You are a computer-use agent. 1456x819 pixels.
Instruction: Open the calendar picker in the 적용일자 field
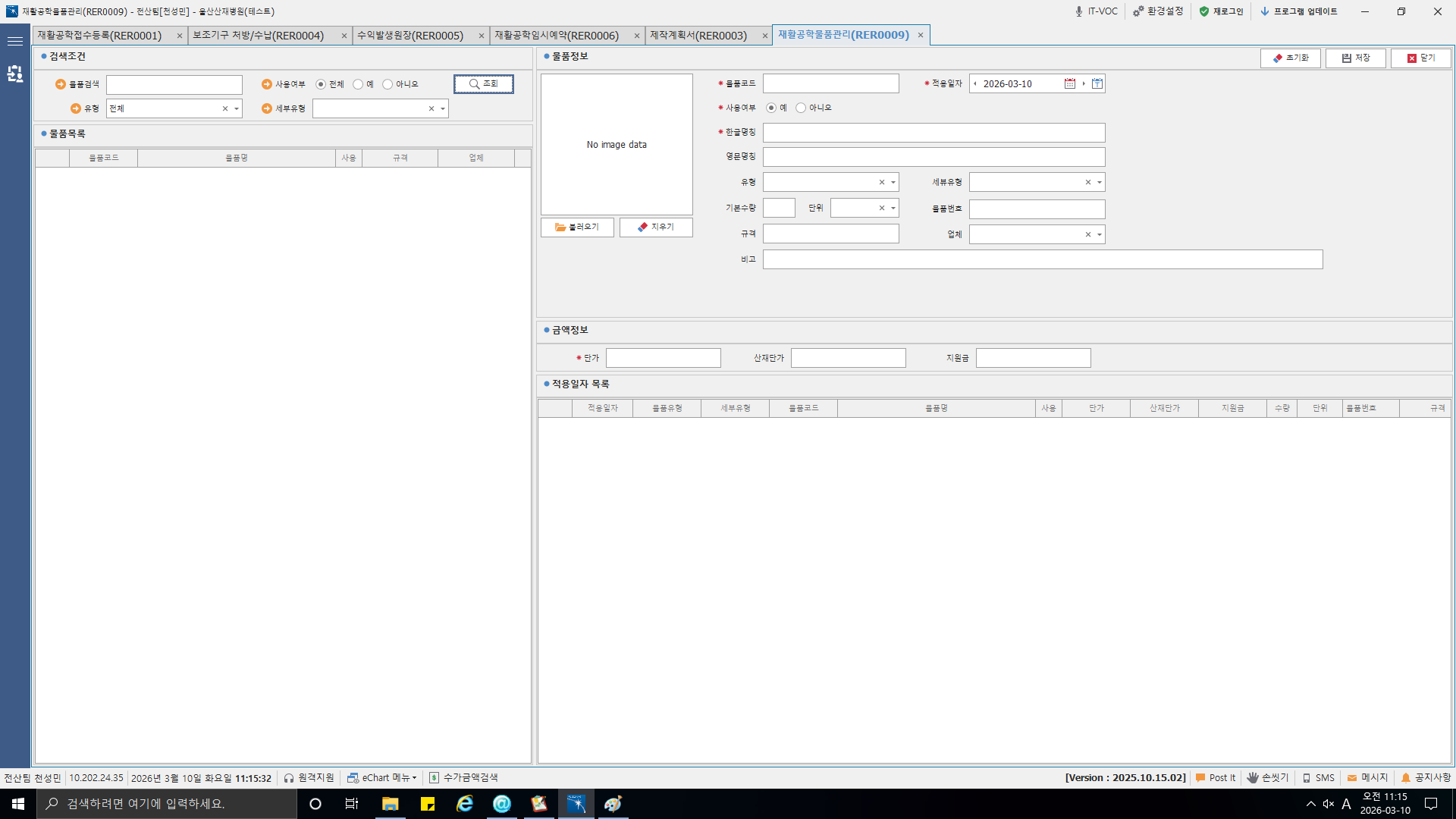(x=1069, y=83)
